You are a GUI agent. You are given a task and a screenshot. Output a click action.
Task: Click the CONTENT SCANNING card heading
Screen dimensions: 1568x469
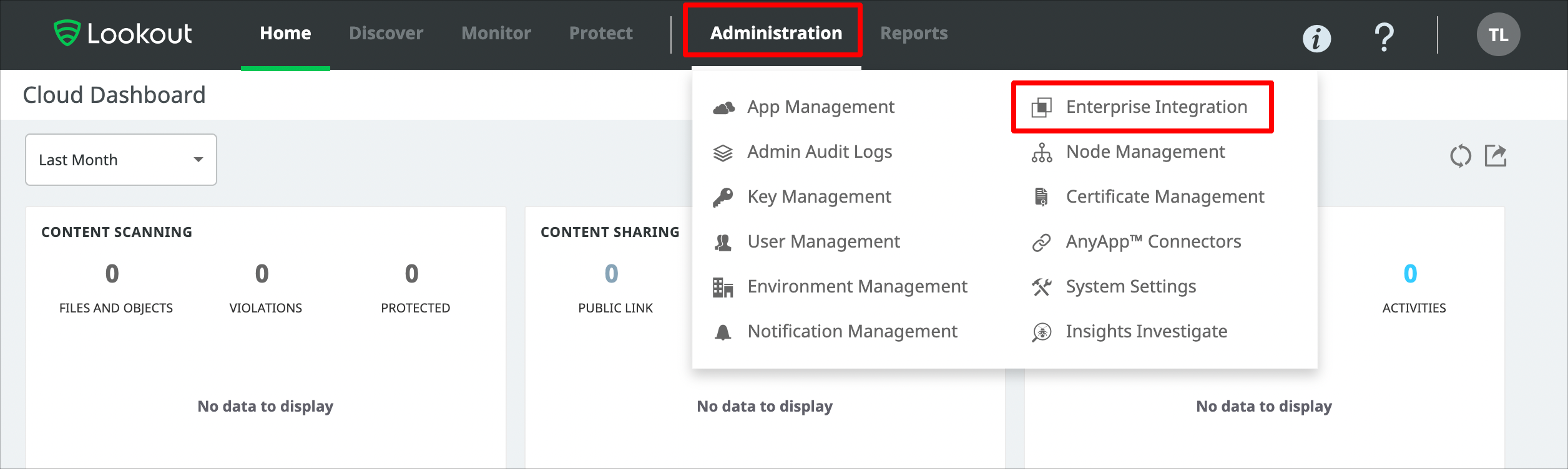tap(117, 232)
